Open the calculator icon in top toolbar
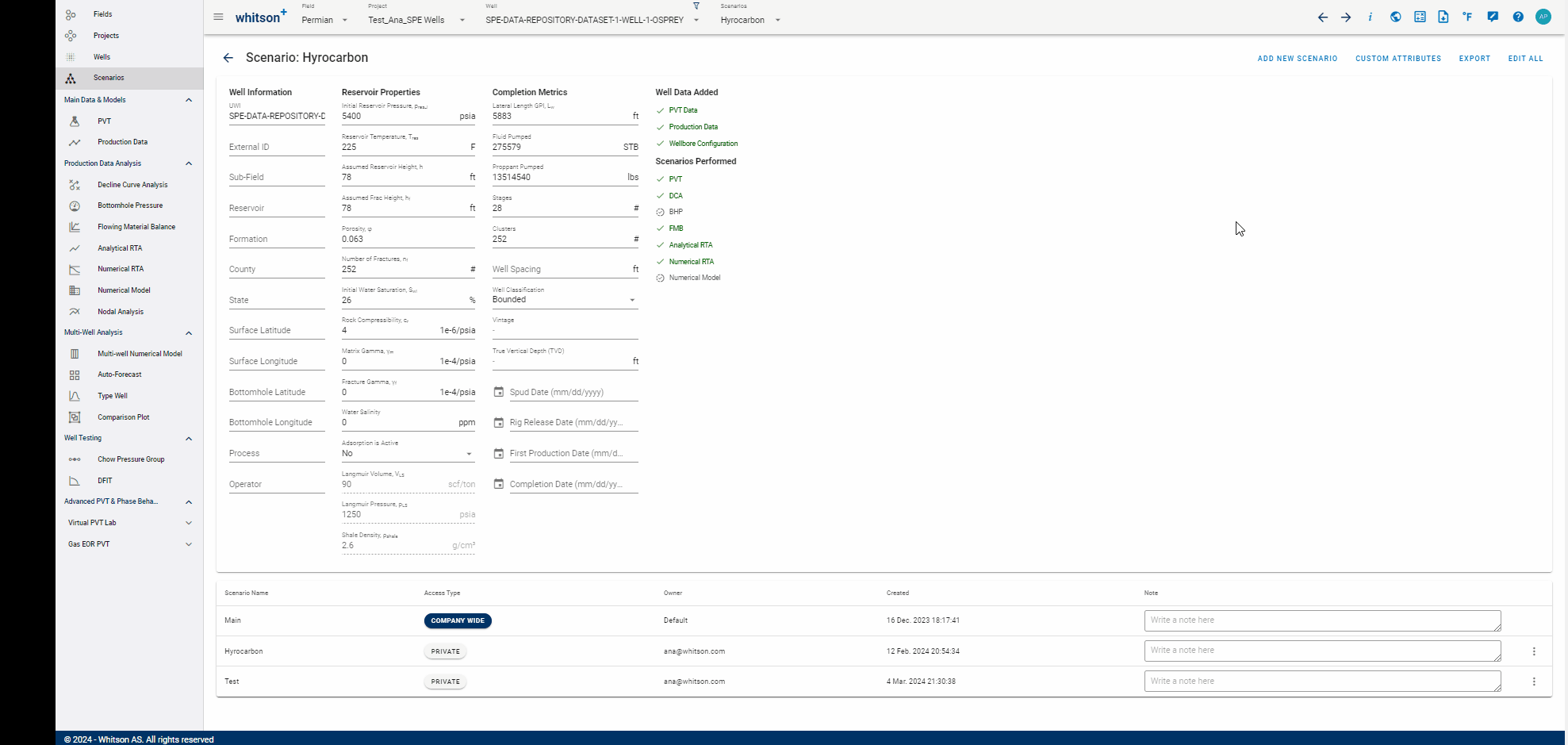The width and height of the screenshot is (1568, 745). point(1420,17)
